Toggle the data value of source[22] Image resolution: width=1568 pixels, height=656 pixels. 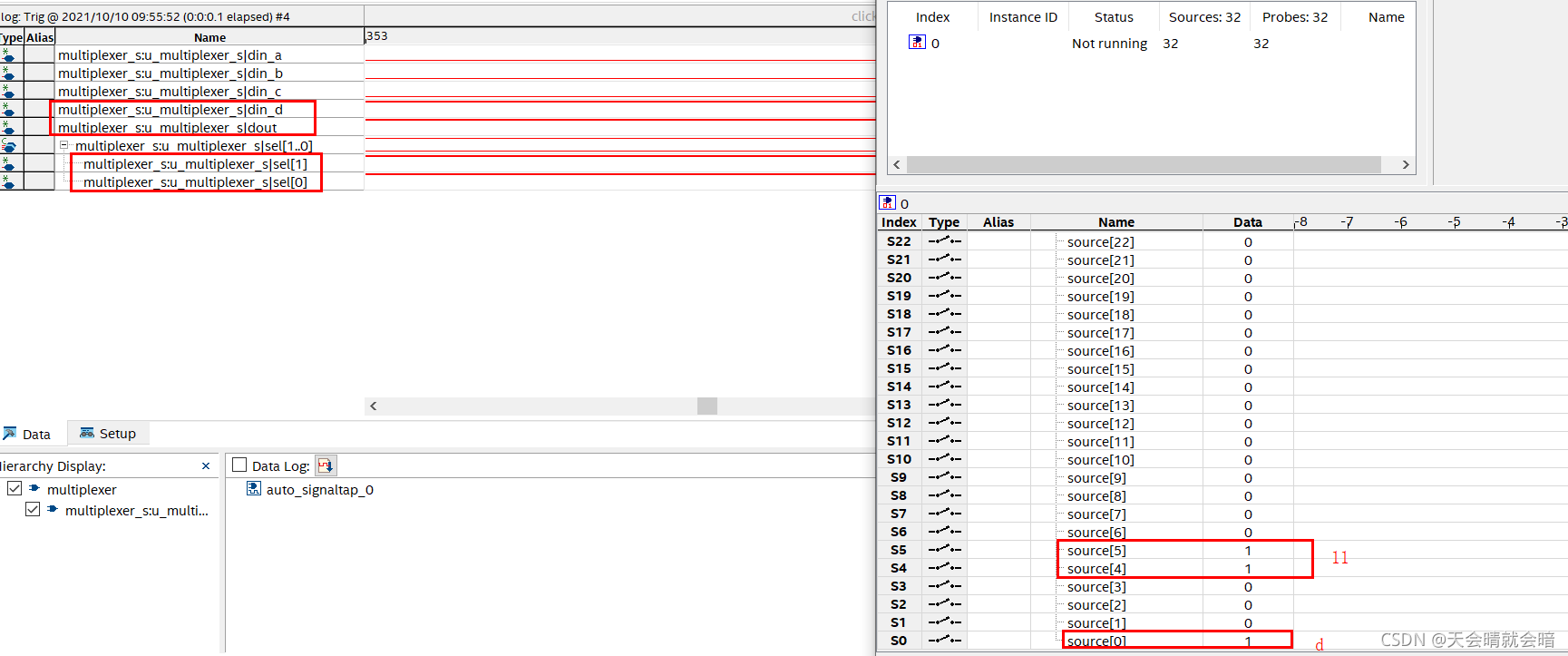pos(1248,242)
